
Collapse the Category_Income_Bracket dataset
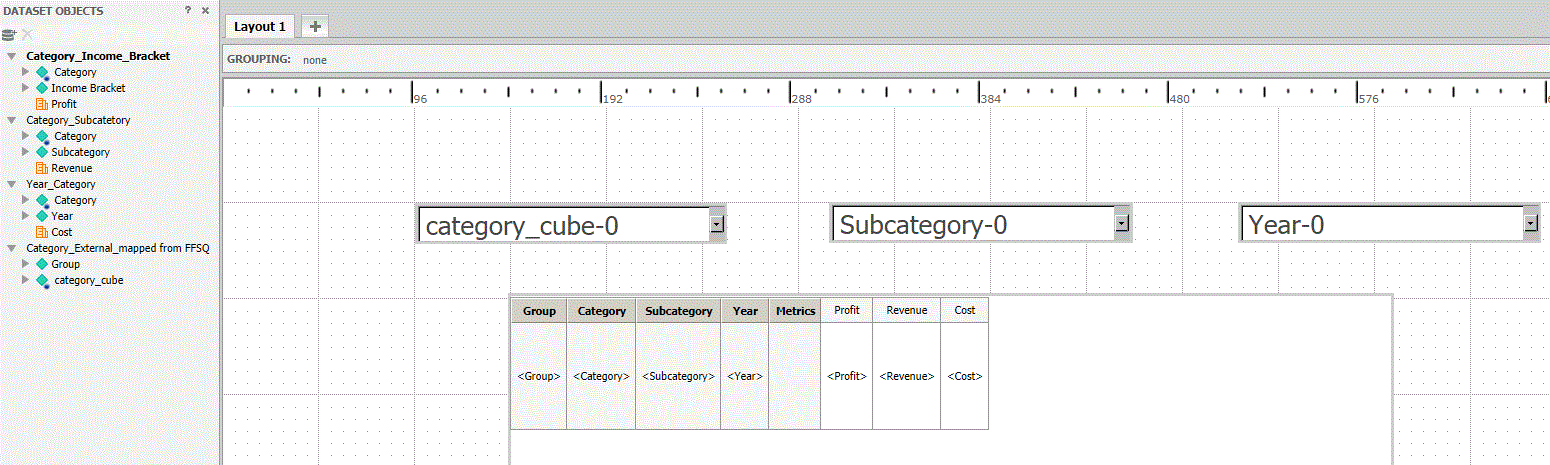(x=11, y=56)
